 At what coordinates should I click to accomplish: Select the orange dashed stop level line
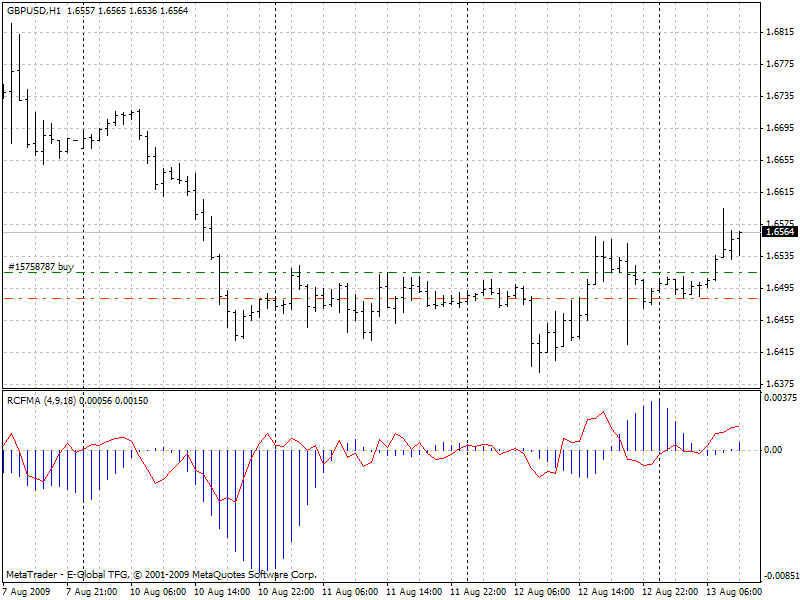(382, 298)
